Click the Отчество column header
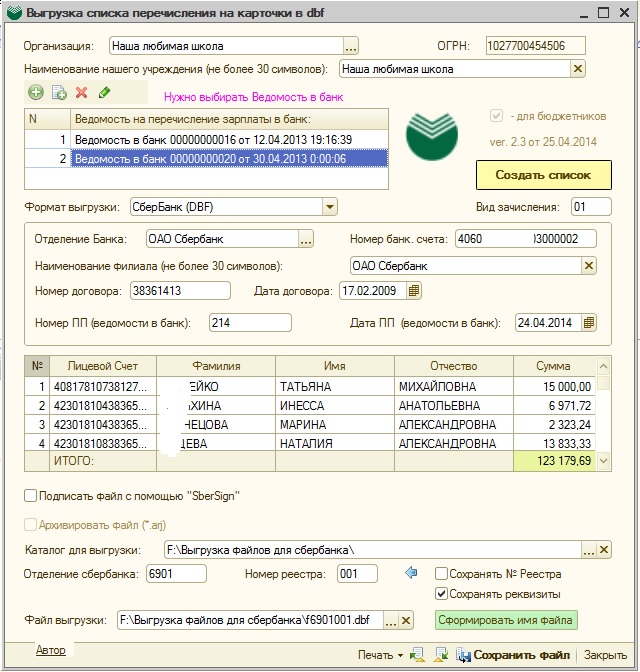The image size is (640, 672). tap(454, 366)
